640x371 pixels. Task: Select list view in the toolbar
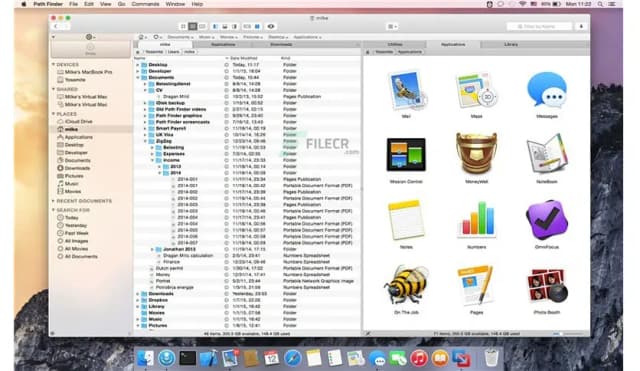[x=193, y=27]
